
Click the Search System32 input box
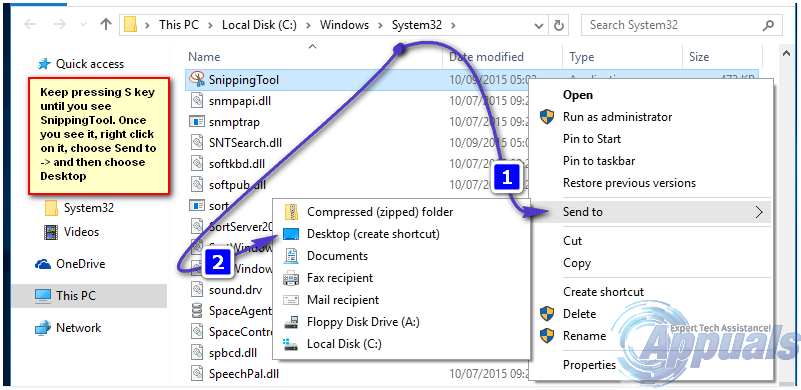(675, 25)
